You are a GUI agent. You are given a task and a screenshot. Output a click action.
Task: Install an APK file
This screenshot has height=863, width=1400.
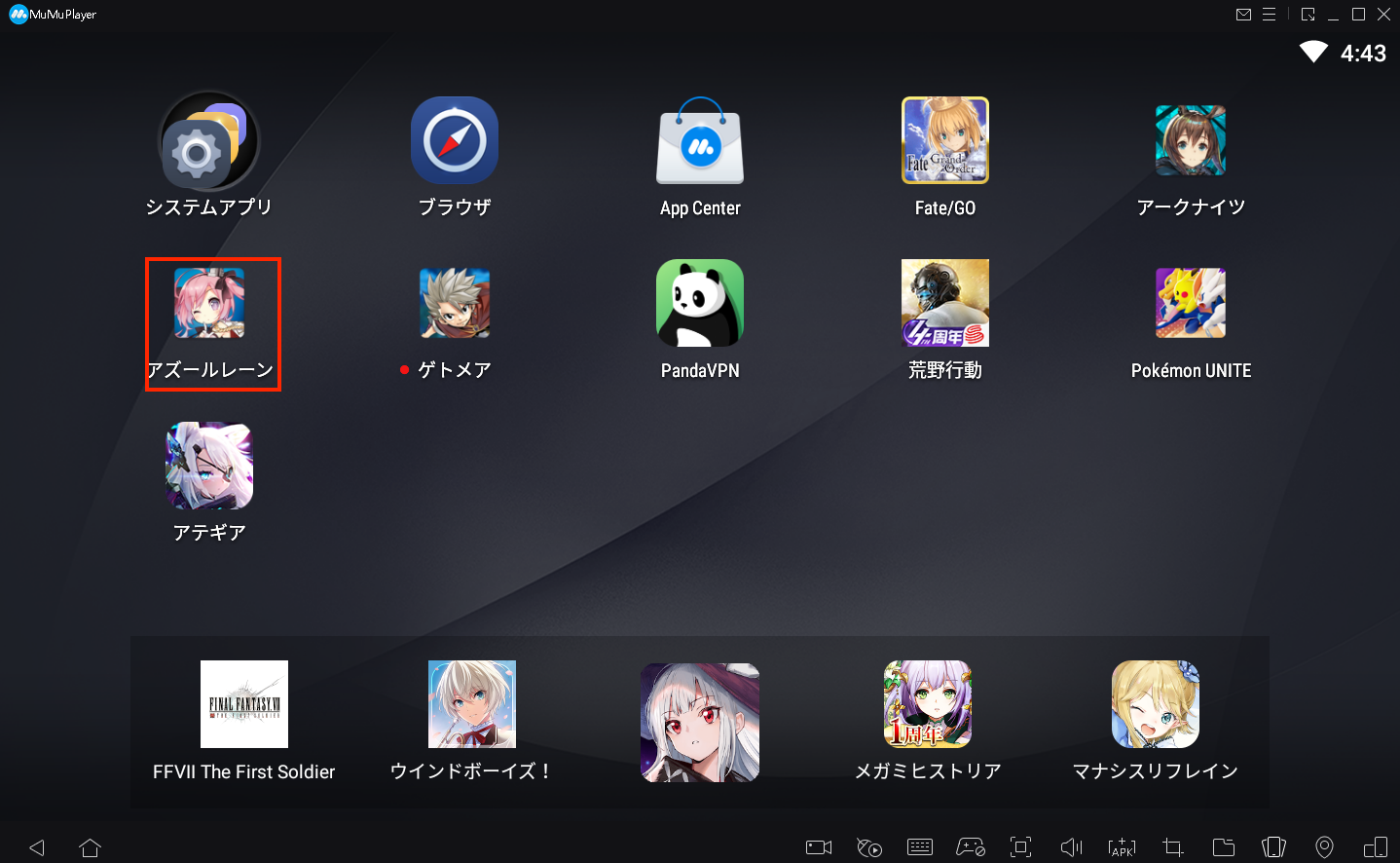(1122, 847)
